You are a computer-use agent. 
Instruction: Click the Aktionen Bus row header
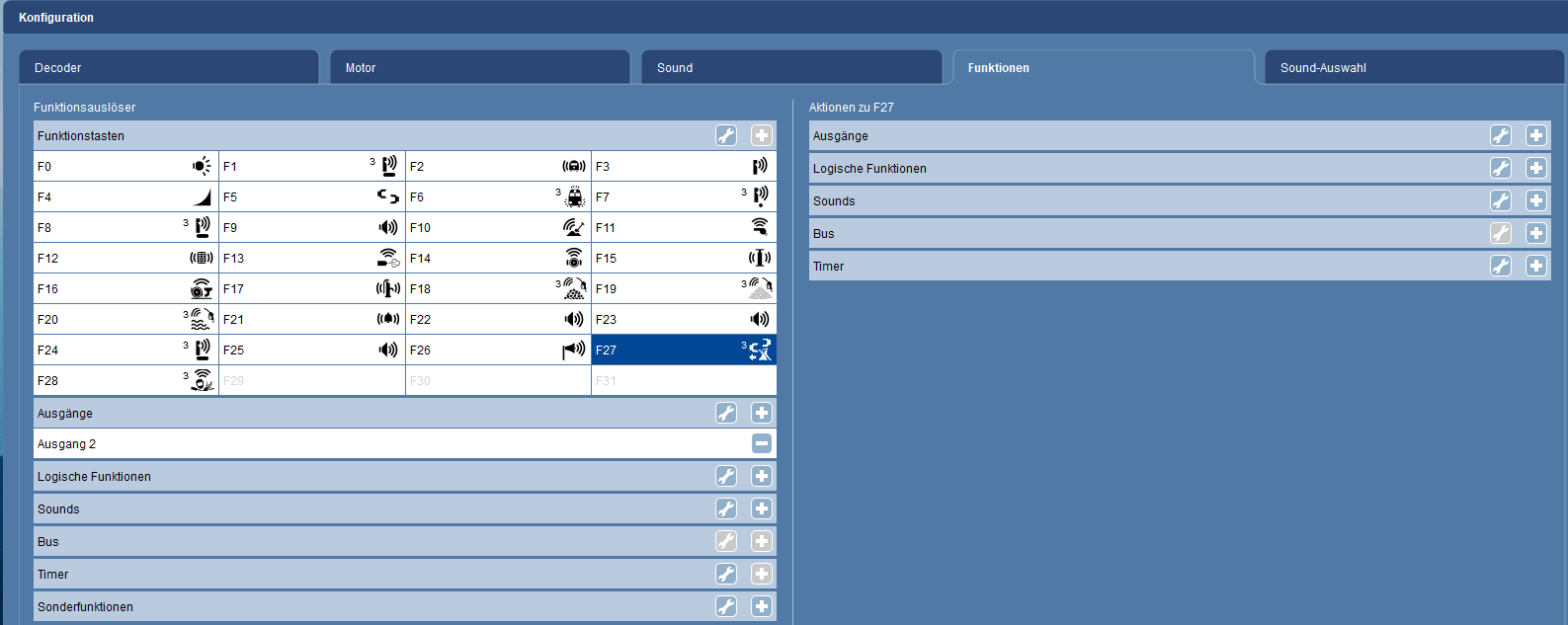pos(1136,234)
